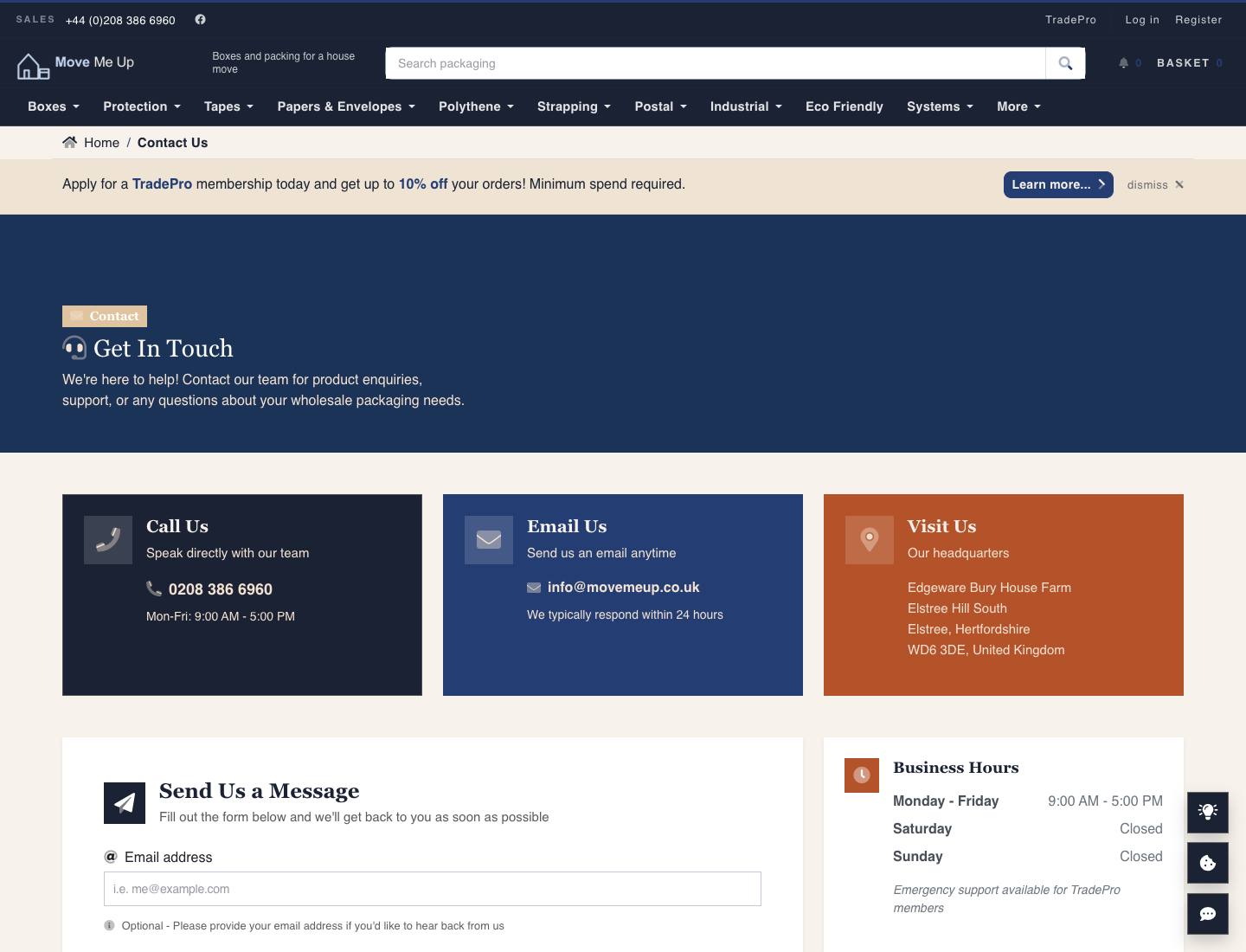Click the paper plane message icon
The height and width of the screenshot is (952, 1246).
125,803
